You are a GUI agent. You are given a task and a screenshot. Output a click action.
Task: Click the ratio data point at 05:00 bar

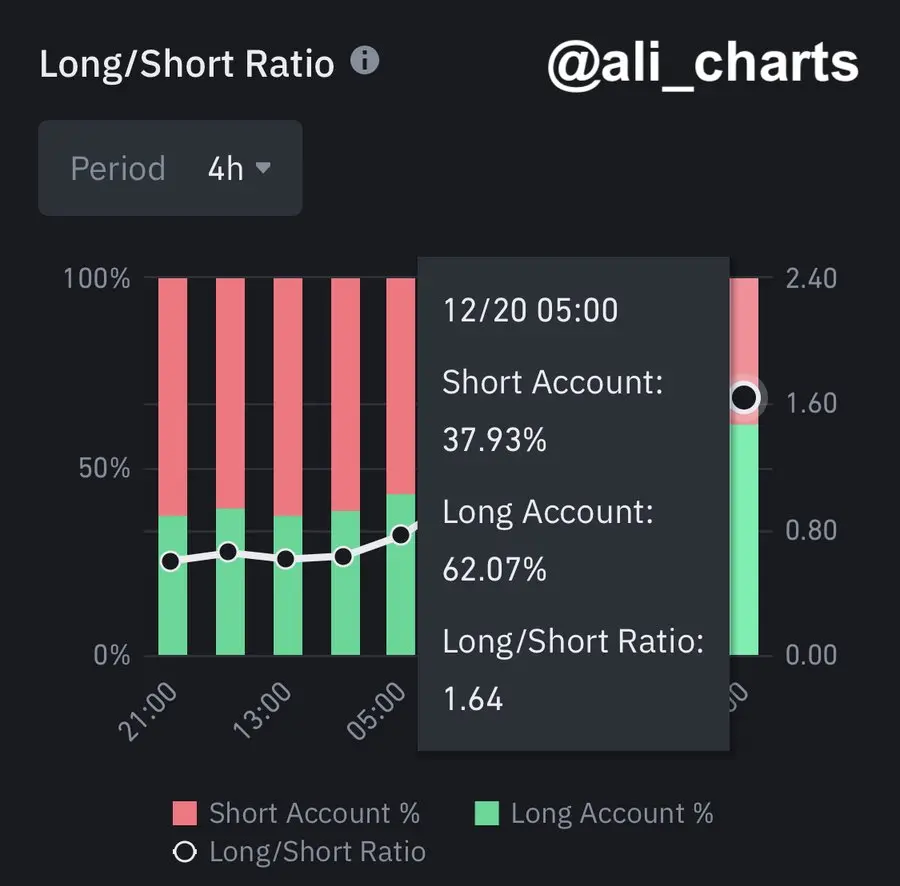pos(401,535)
